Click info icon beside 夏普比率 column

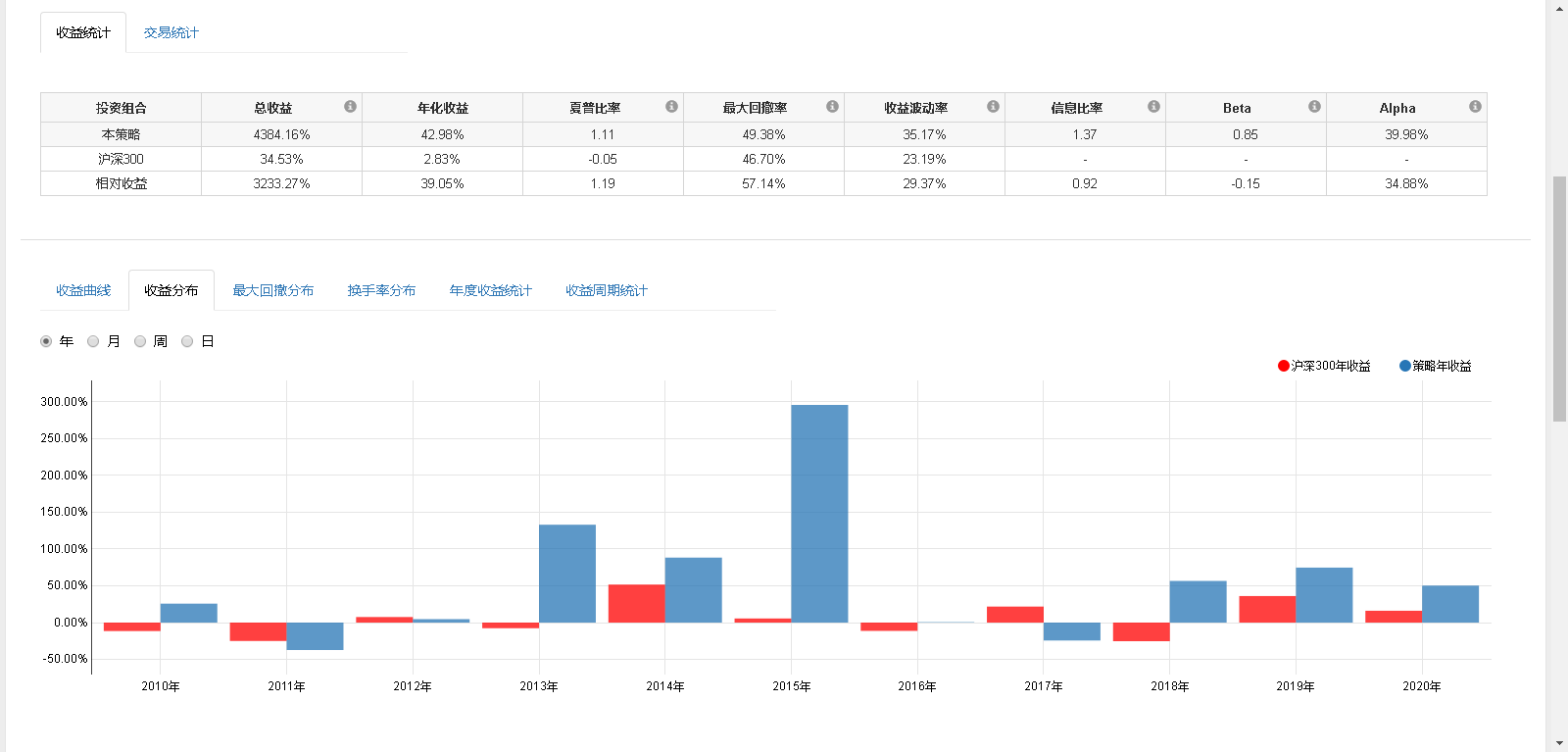click(671, 107)
